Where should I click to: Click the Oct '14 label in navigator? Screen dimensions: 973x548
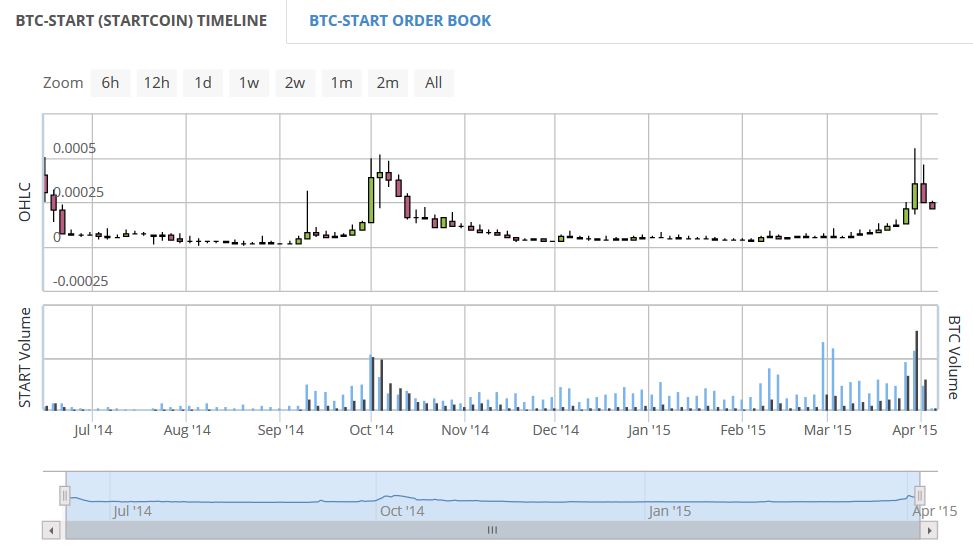402,511
